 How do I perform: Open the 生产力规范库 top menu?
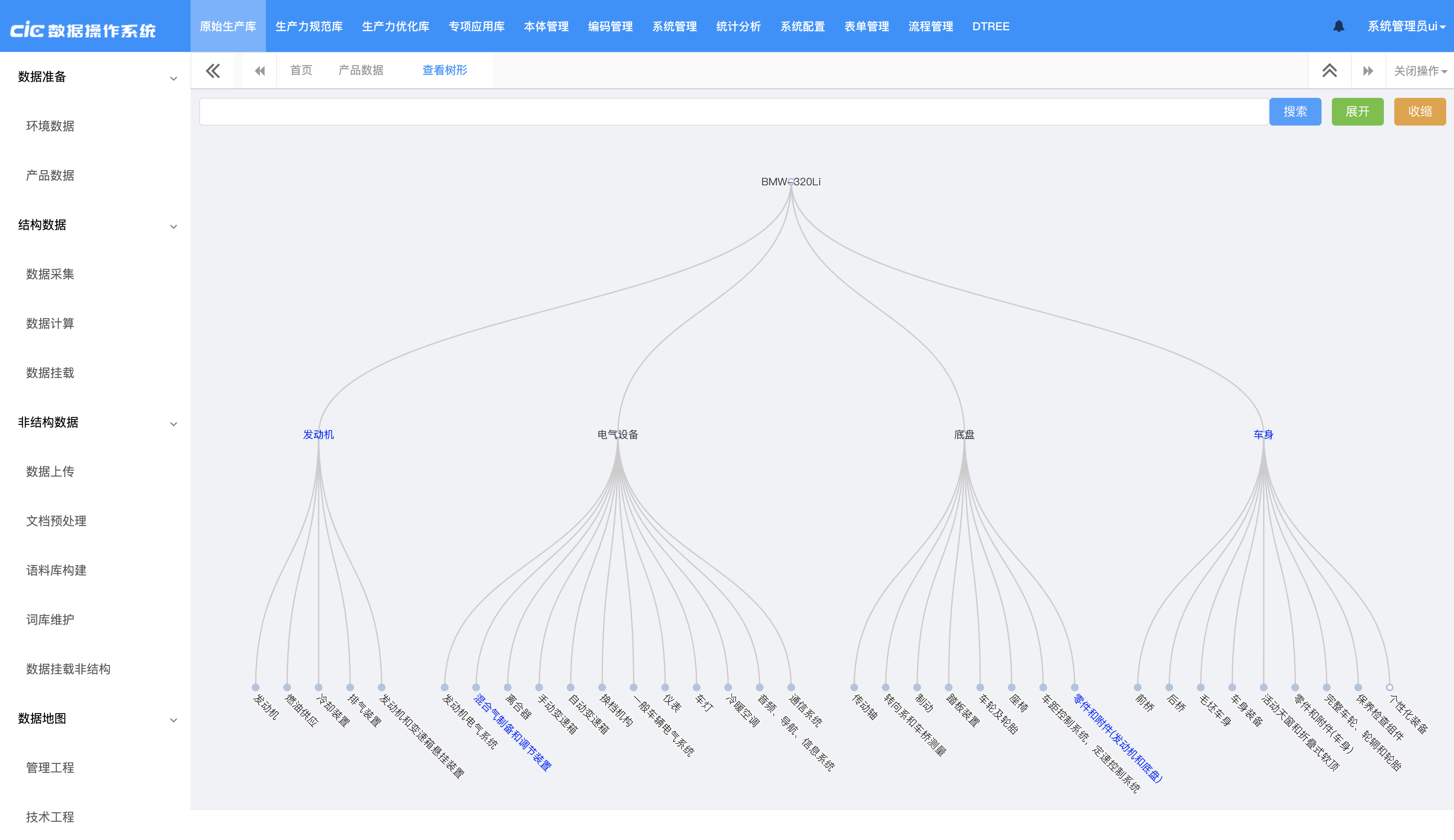(x=309, y=26)
